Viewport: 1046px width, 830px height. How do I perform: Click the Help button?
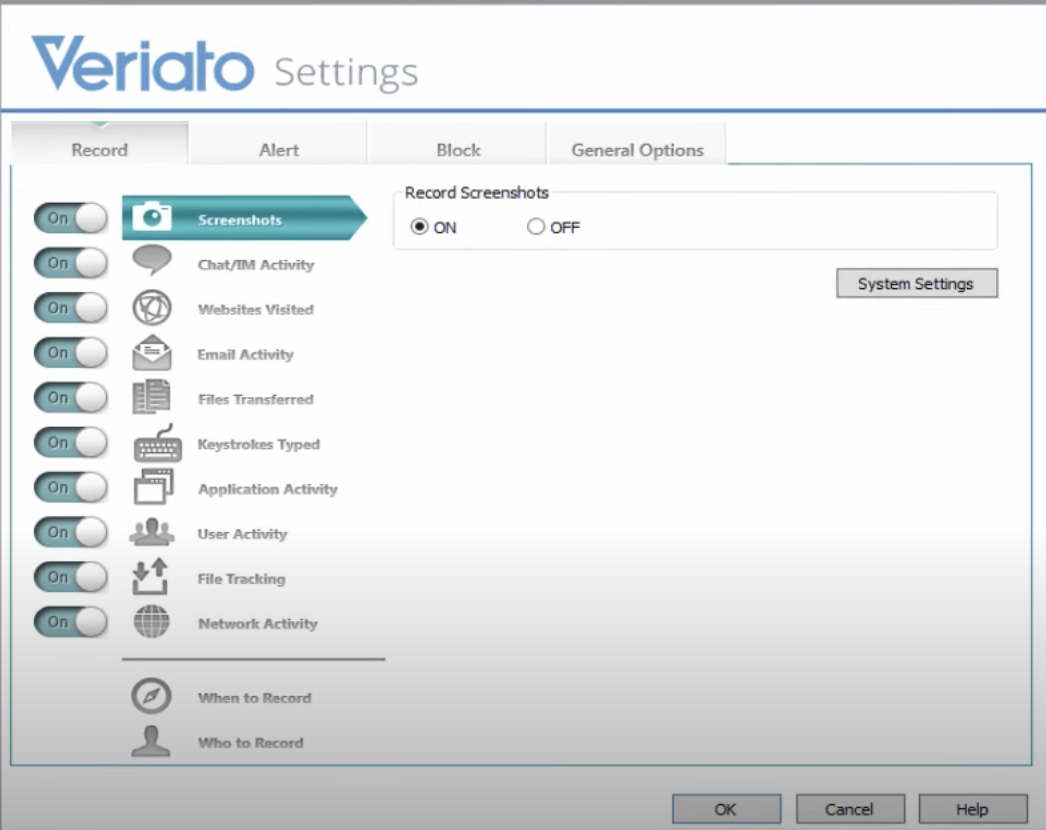point(973,809)
